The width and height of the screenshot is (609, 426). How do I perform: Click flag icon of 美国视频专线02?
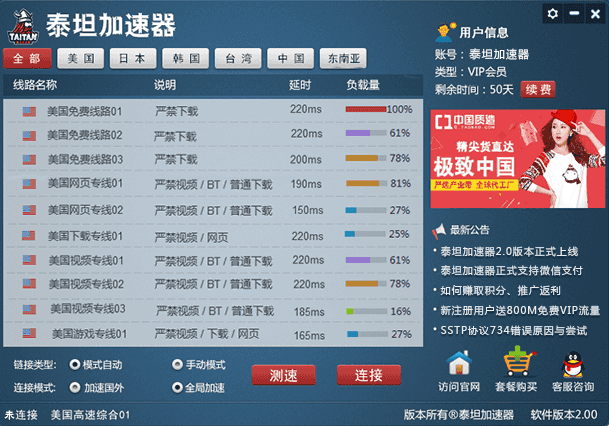[29, 284]
